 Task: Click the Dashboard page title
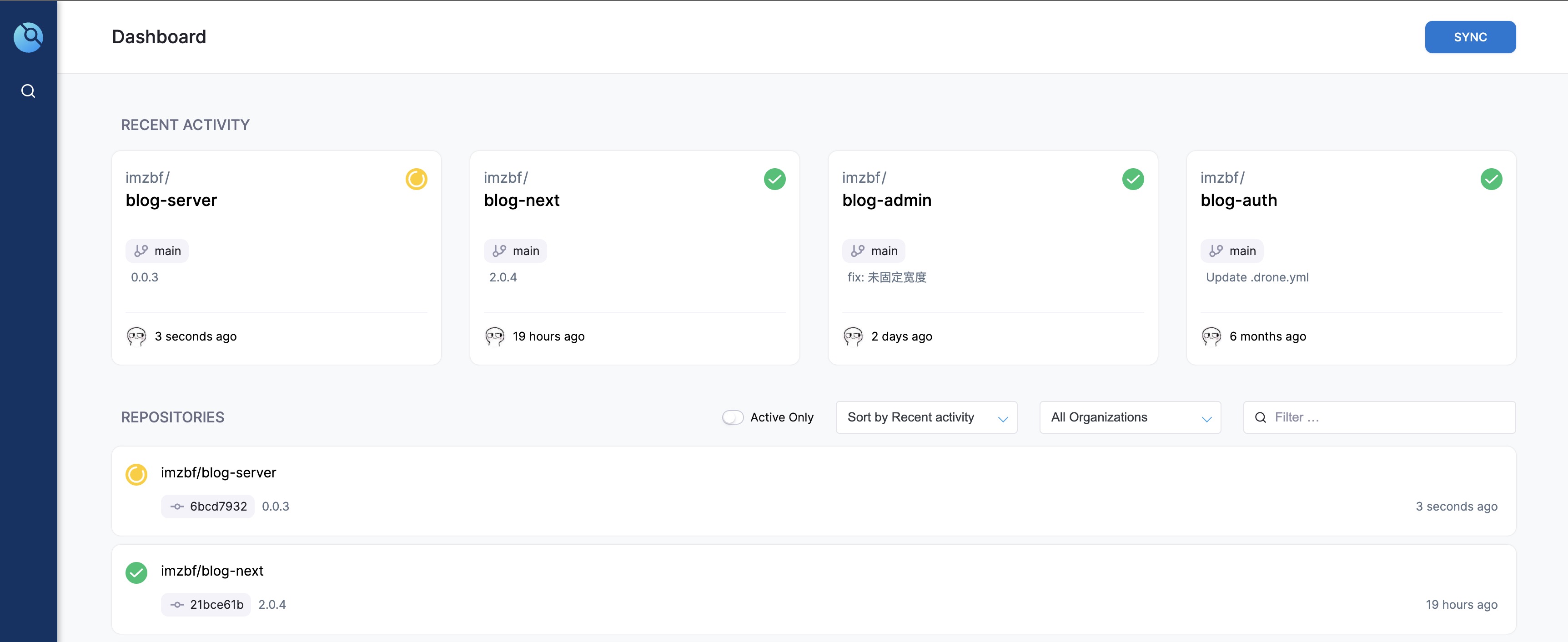159,37
